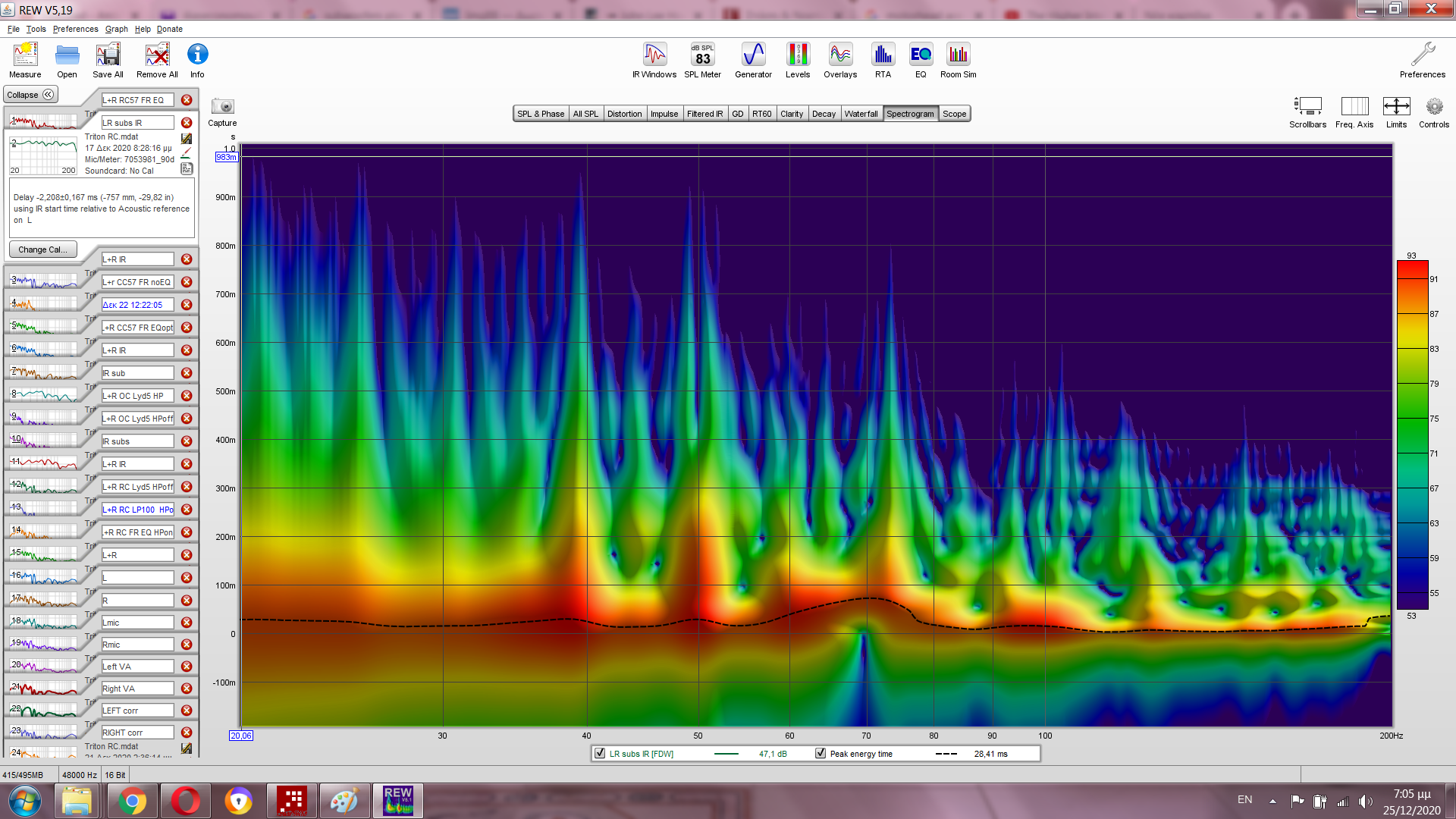
Task: Switch to RT60 tab
Action: [x=762, y=114]
